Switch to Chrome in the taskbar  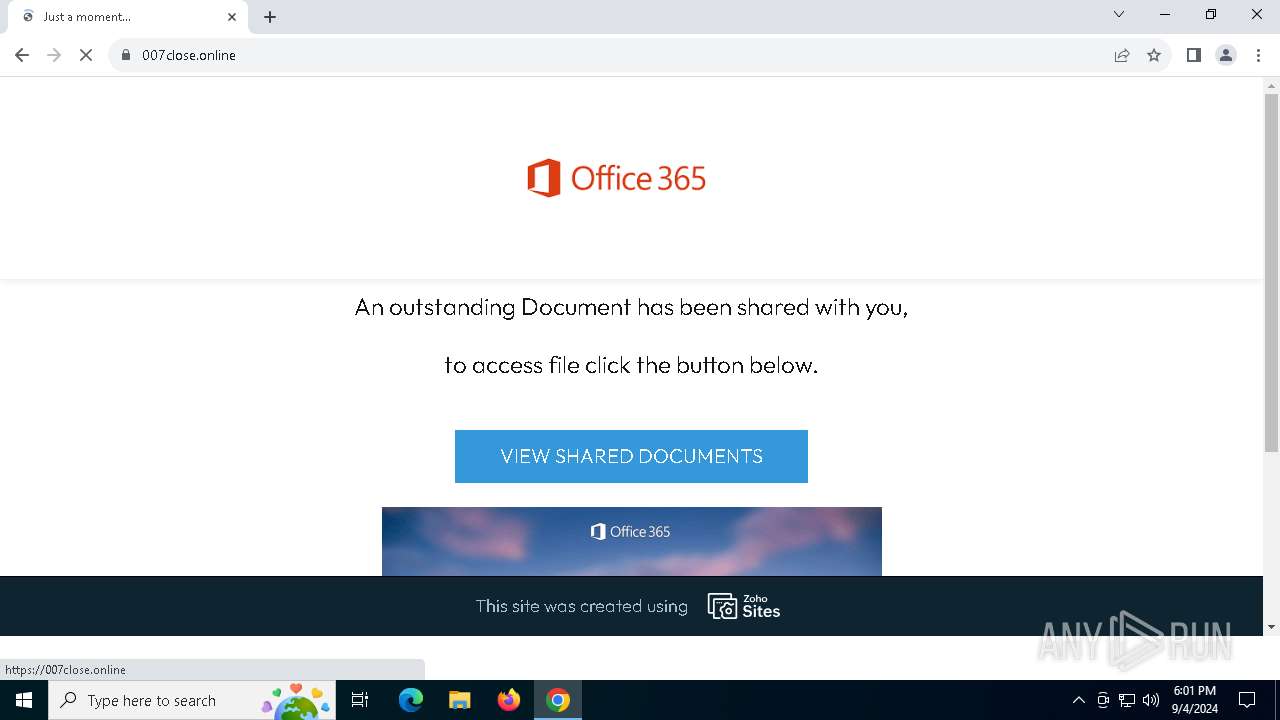tap(558, 700)
